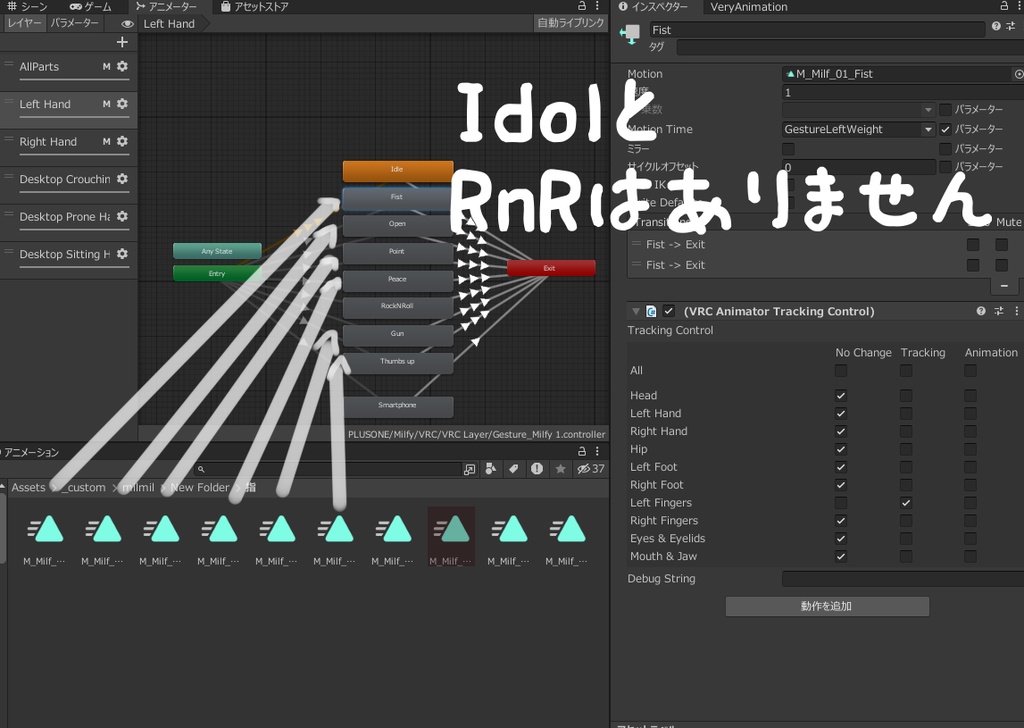Check Tracking for the All row

906,371
